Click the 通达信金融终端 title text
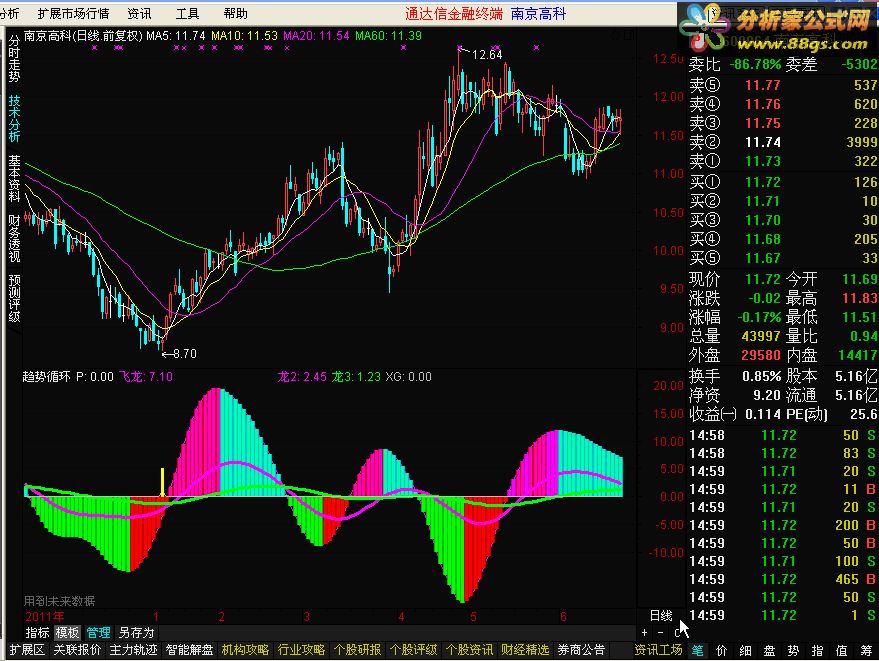Screen dimensions: 879x661 [x=454, y=14]
